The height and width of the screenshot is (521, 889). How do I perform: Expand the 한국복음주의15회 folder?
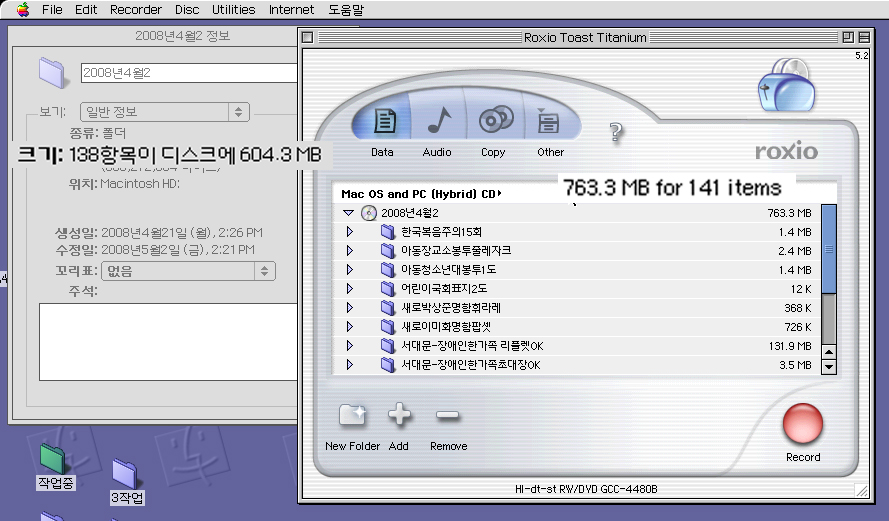tap(350, 232)
